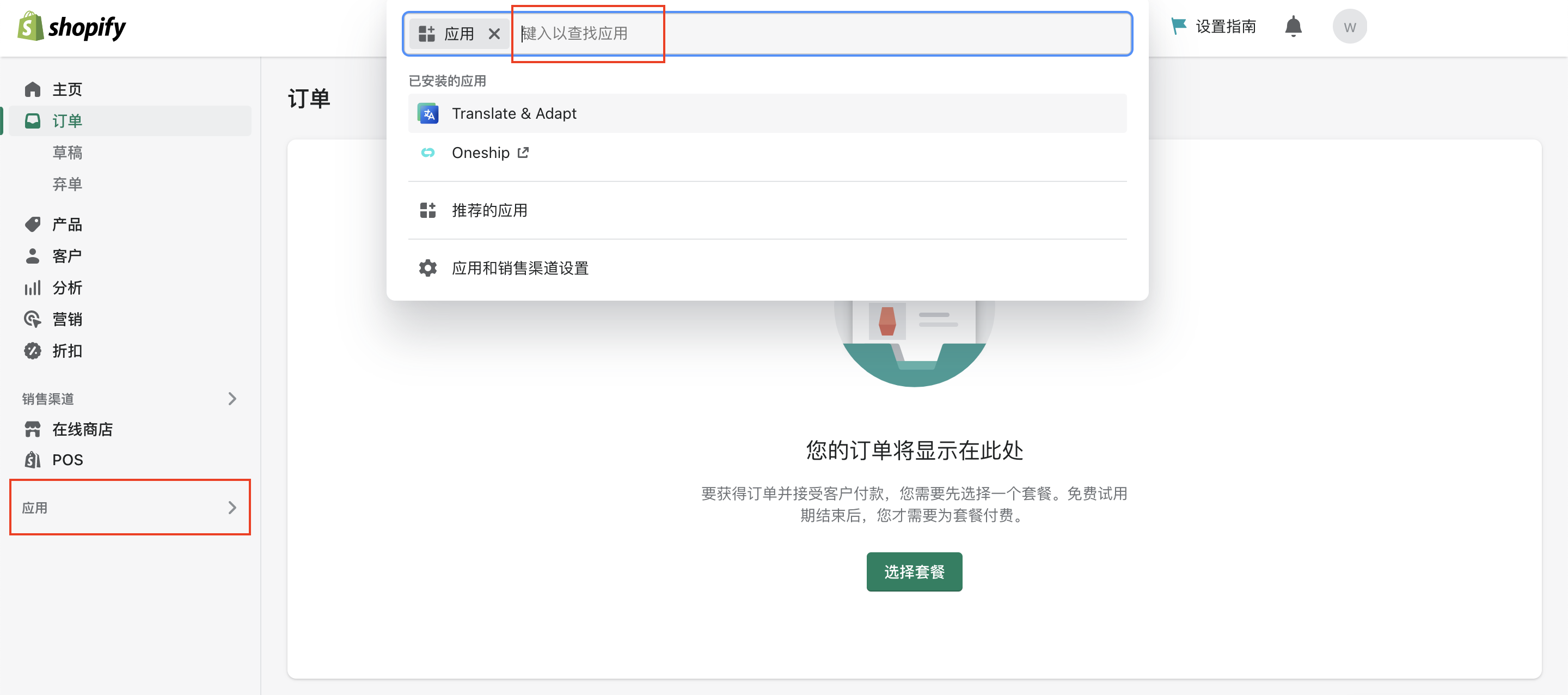The height and width of the screenshot is (695, 1568).
Task: Click the 客户 person icon
Action: [x=32, y=256]
